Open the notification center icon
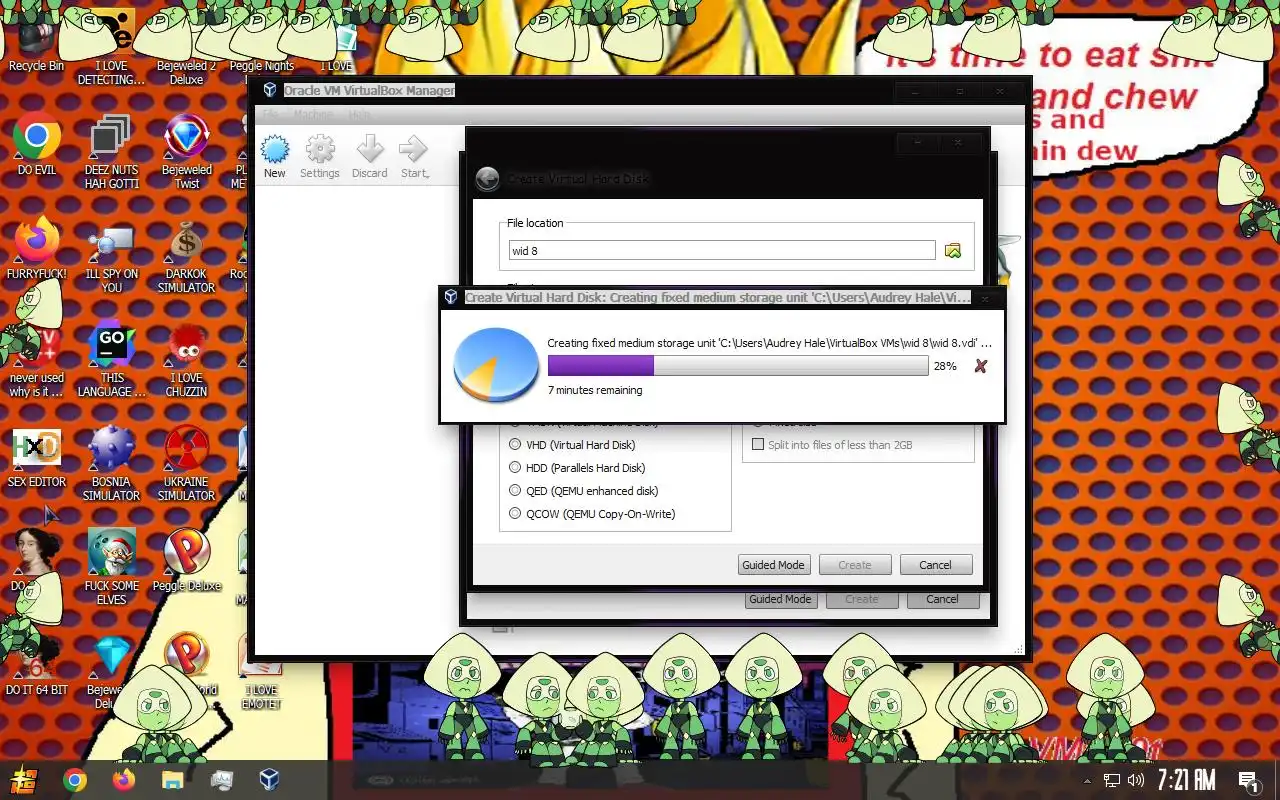 point(1248,780)
